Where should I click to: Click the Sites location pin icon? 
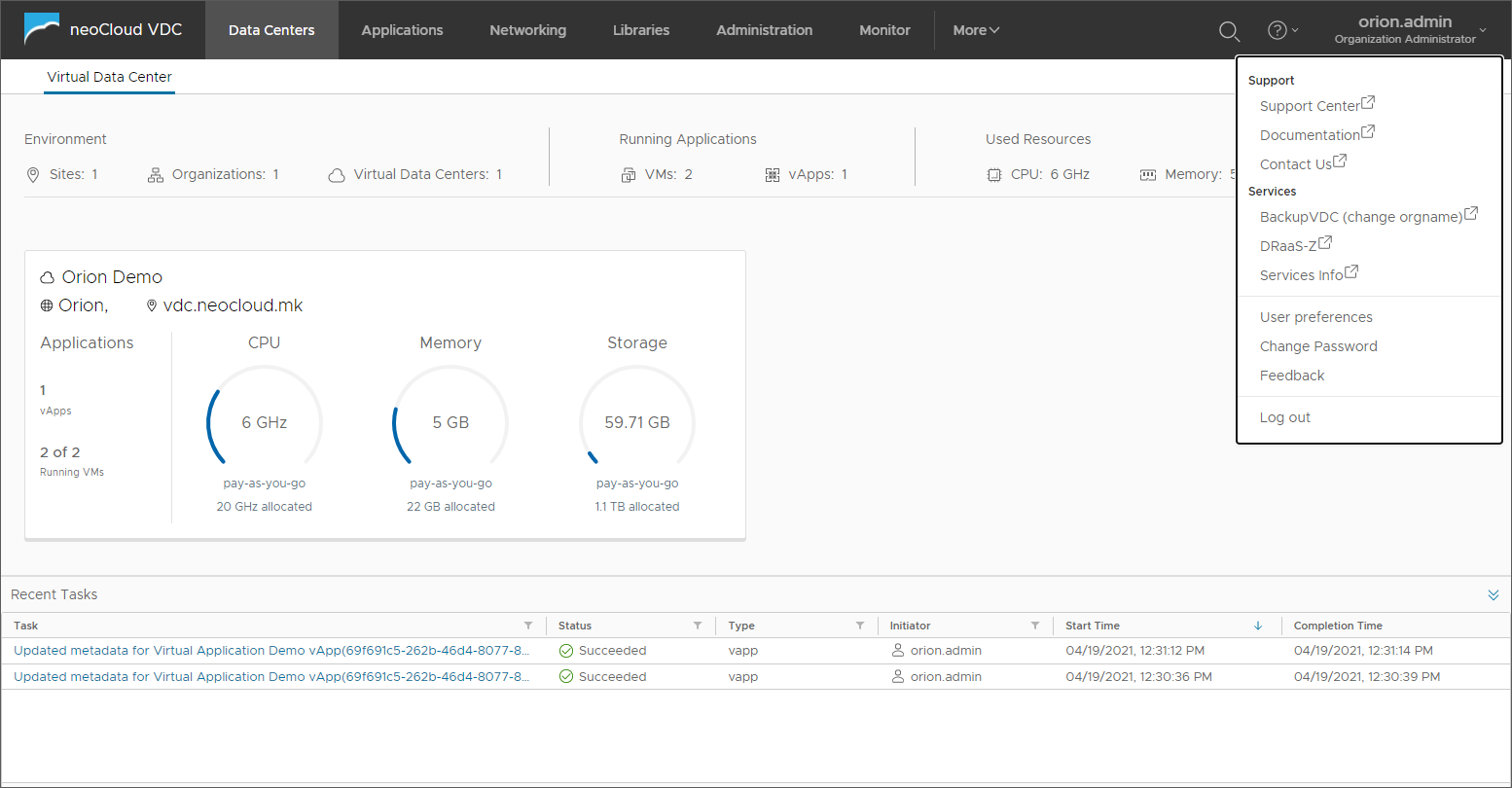[33, 175]
